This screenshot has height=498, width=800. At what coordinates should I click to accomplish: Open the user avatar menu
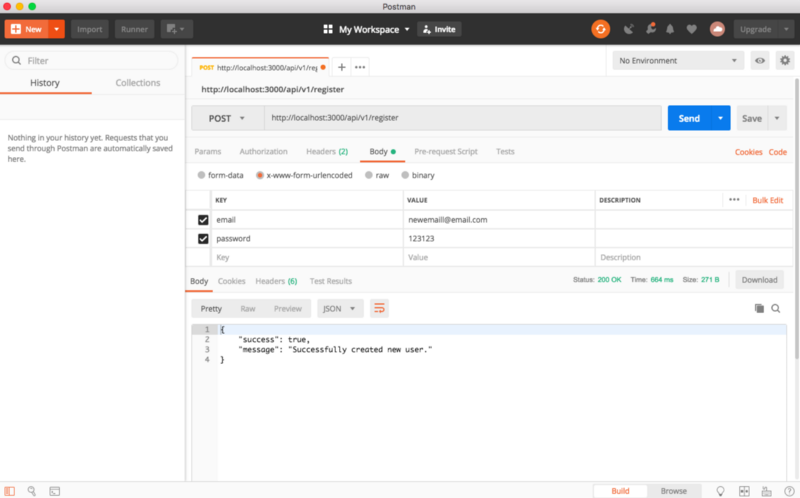pyautogui.click(x=717, y=29)
